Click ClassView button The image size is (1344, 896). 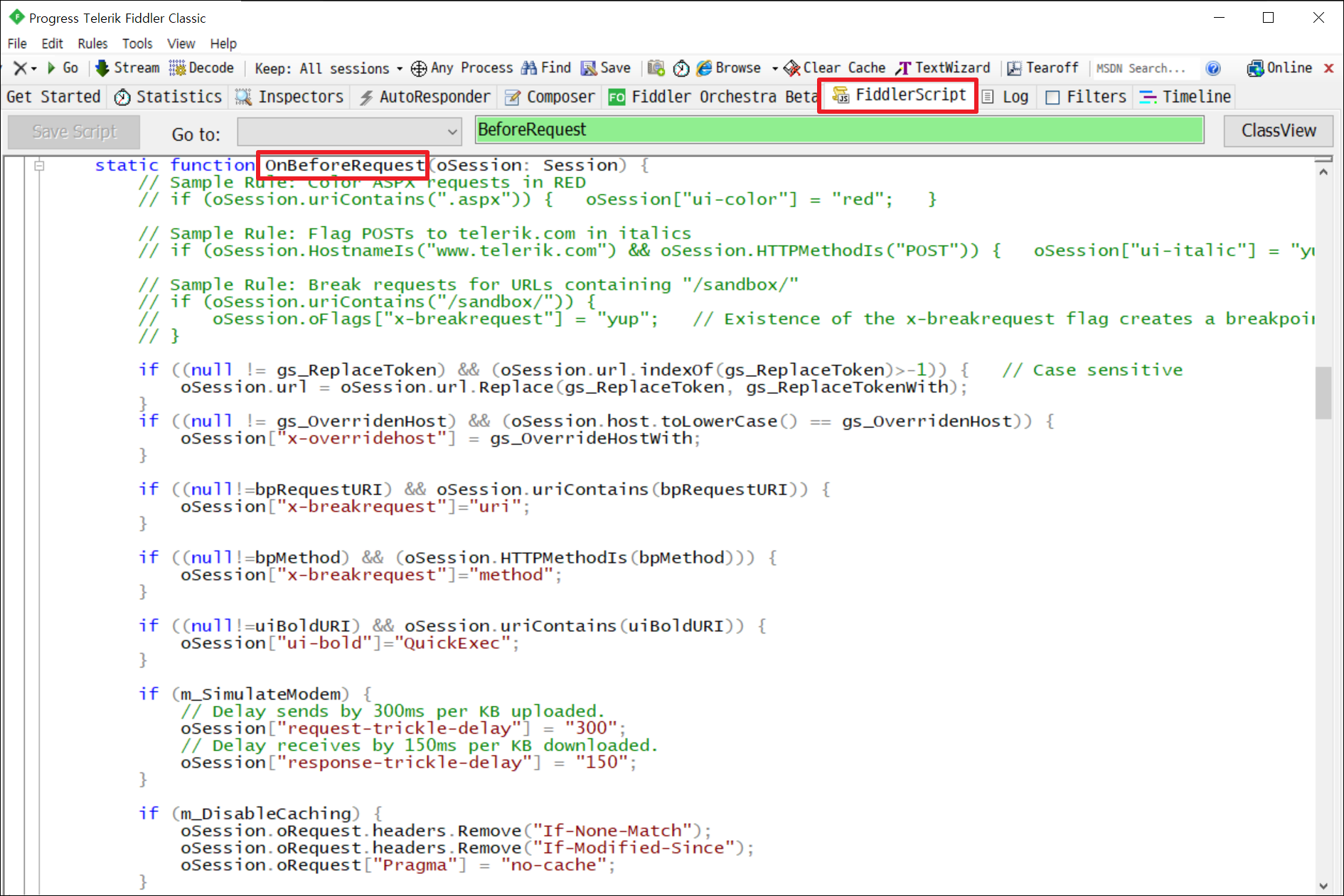[x=1279, y=131]
